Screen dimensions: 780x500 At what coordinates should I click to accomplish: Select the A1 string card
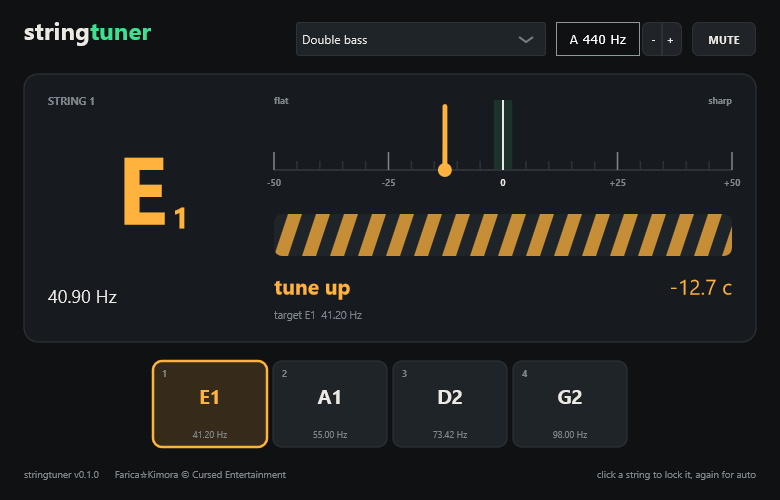click(330, 404)
